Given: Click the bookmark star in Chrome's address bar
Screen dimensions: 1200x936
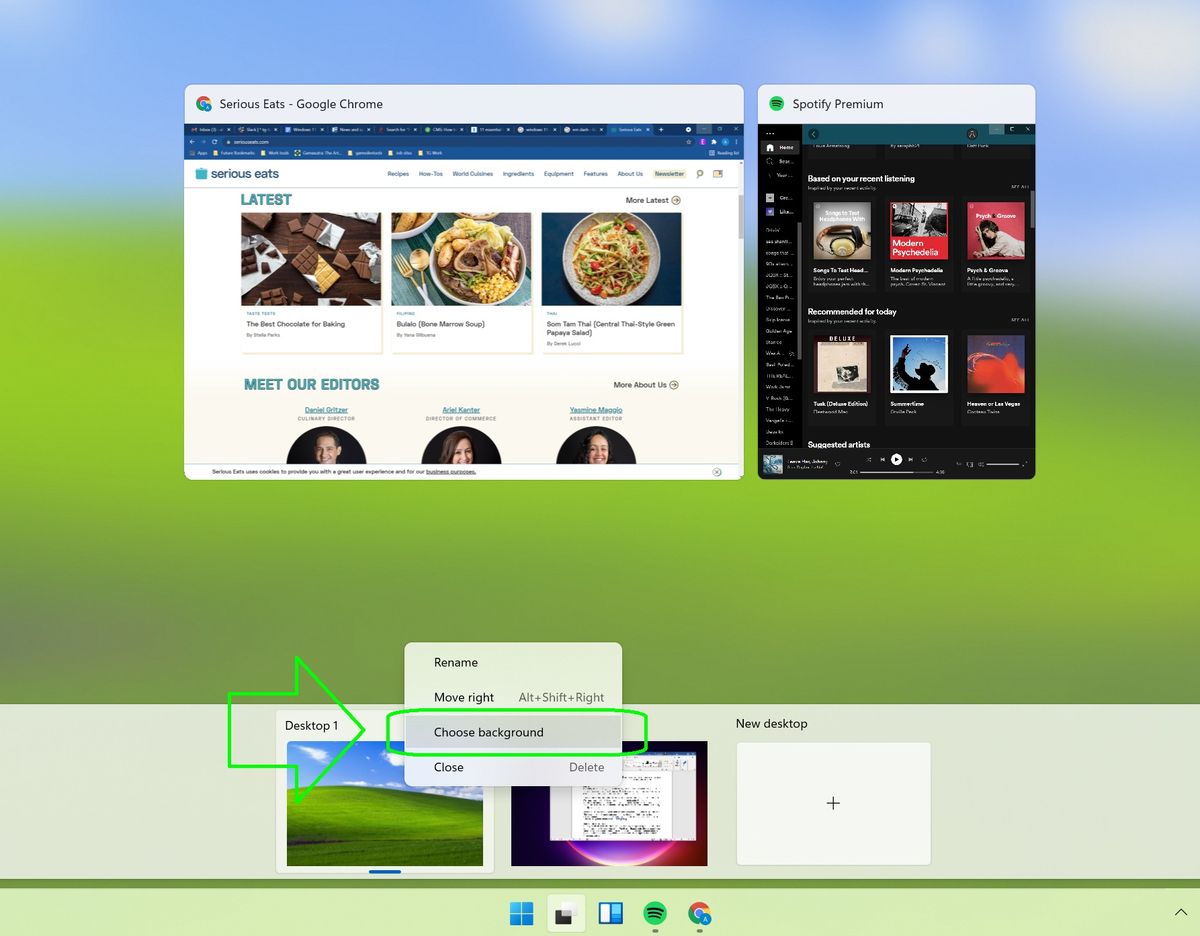Looking at the screenshot, I should point(689,141).
